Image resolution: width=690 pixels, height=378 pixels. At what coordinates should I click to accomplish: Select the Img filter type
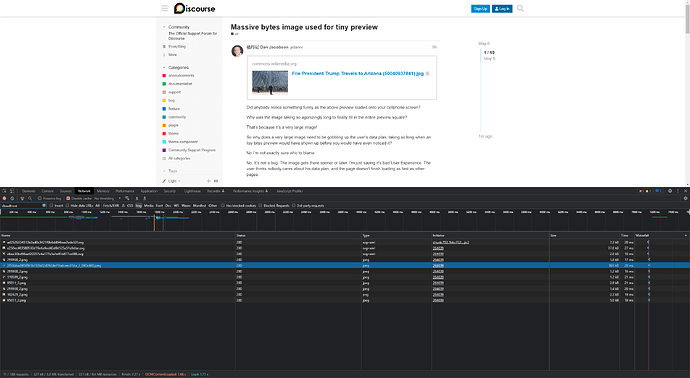click(x=139, y=206)
